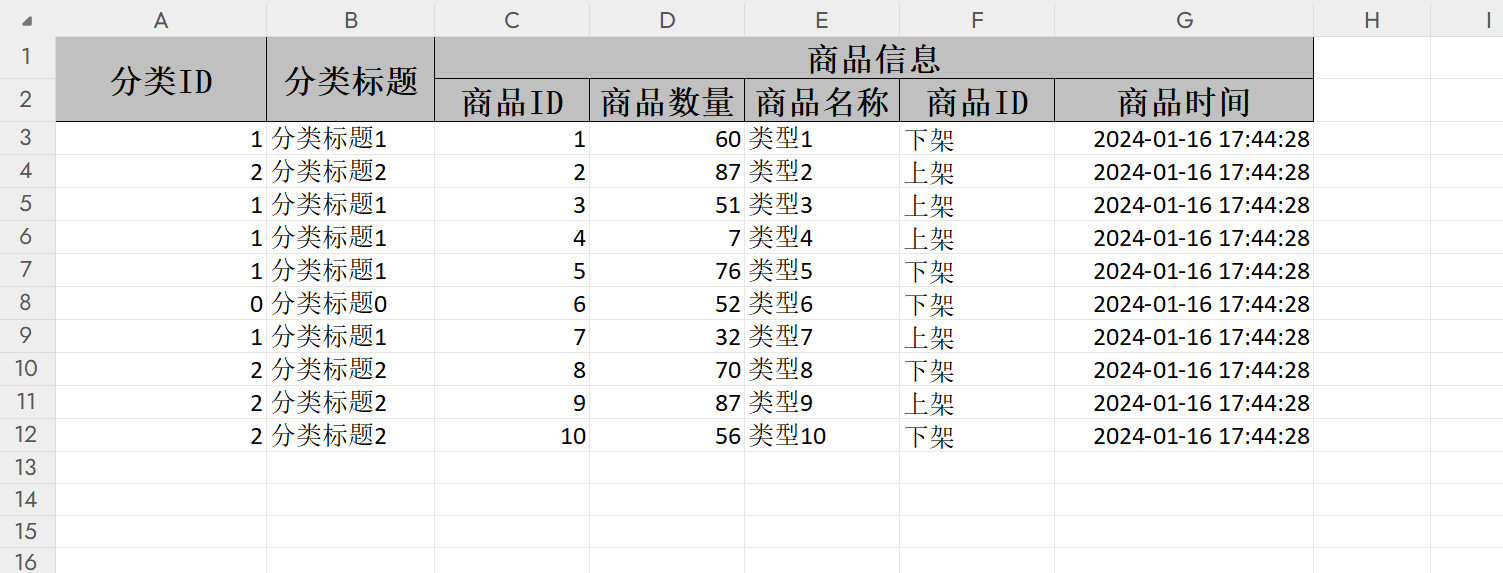Click the quantity cell showing 76
The width and height of the screenshot is (1503, 573).
[x=667, y=270]
